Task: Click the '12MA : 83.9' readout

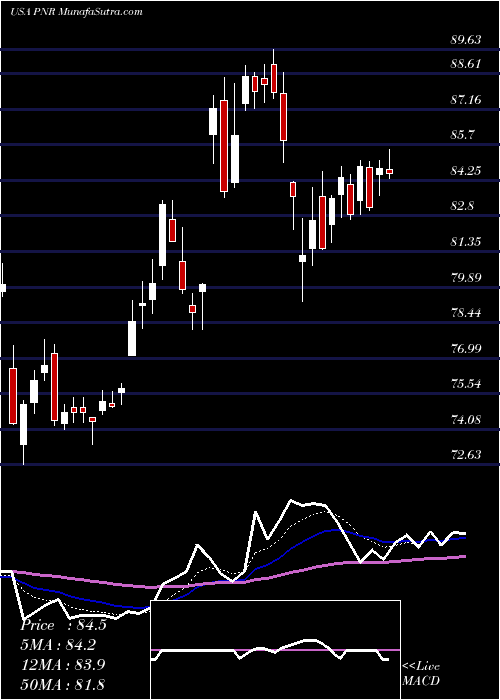Action: pyautogui.click(x=63, y=664)
